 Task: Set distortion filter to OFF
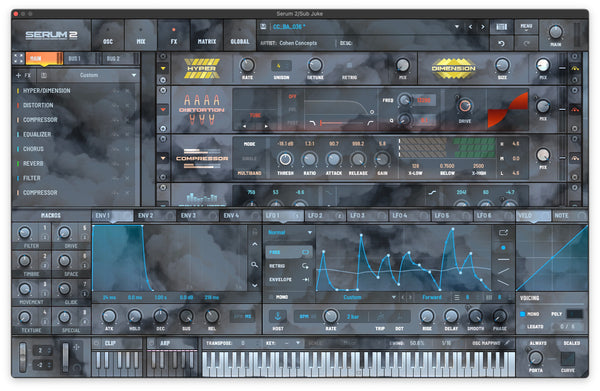292,96
